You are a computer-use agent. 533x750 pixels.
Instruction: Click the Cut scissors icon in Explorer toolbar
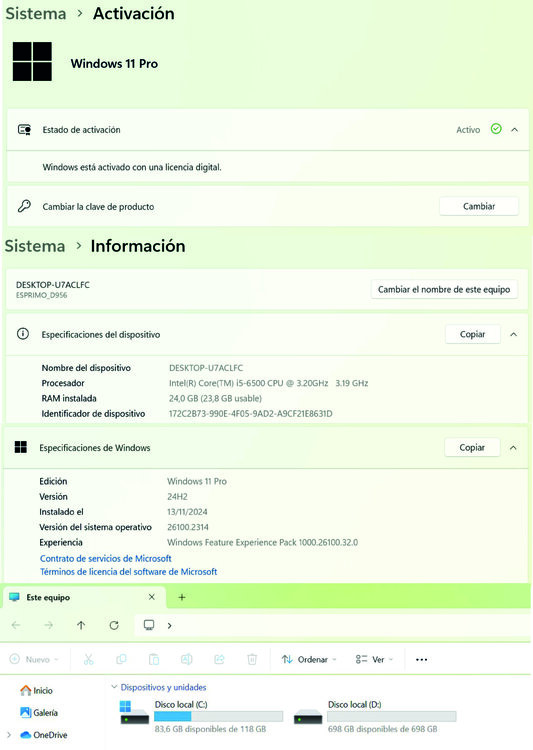click(x=89, y=660)
